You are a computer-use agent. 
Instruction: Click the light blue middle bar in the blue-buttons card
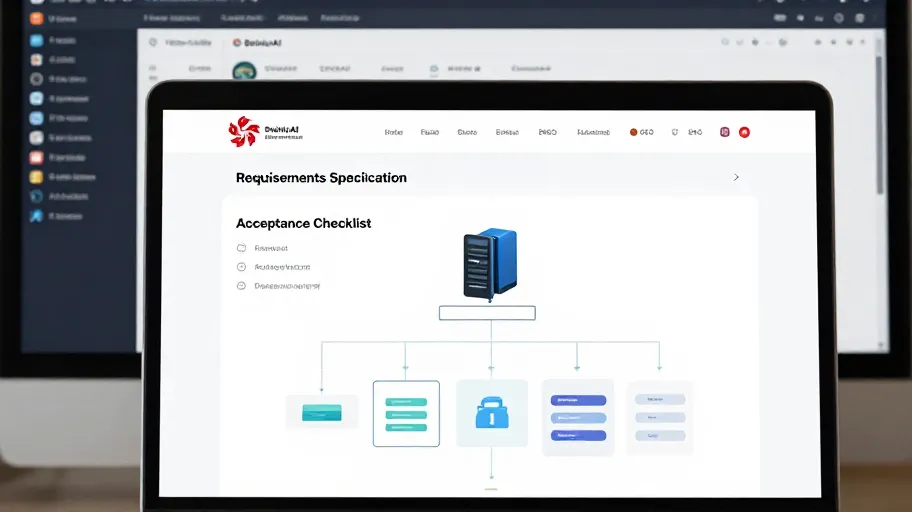(578, 418)
